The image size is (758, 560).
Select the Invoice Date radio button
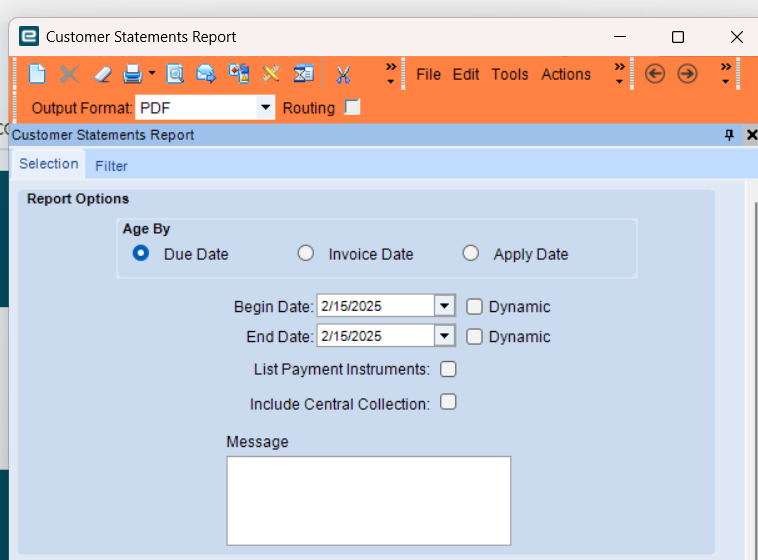coord(306,253)
